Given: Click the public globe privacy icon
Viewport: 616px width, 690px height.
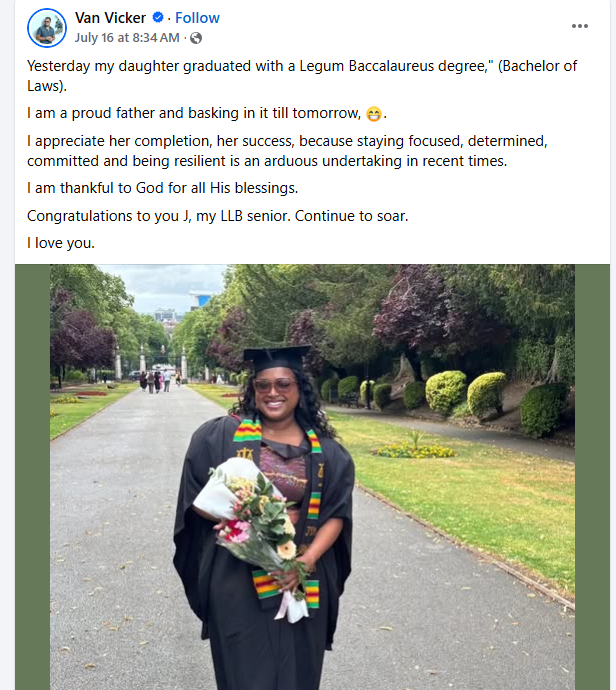Looking at the screenshot, I should (x=196, y=38).
